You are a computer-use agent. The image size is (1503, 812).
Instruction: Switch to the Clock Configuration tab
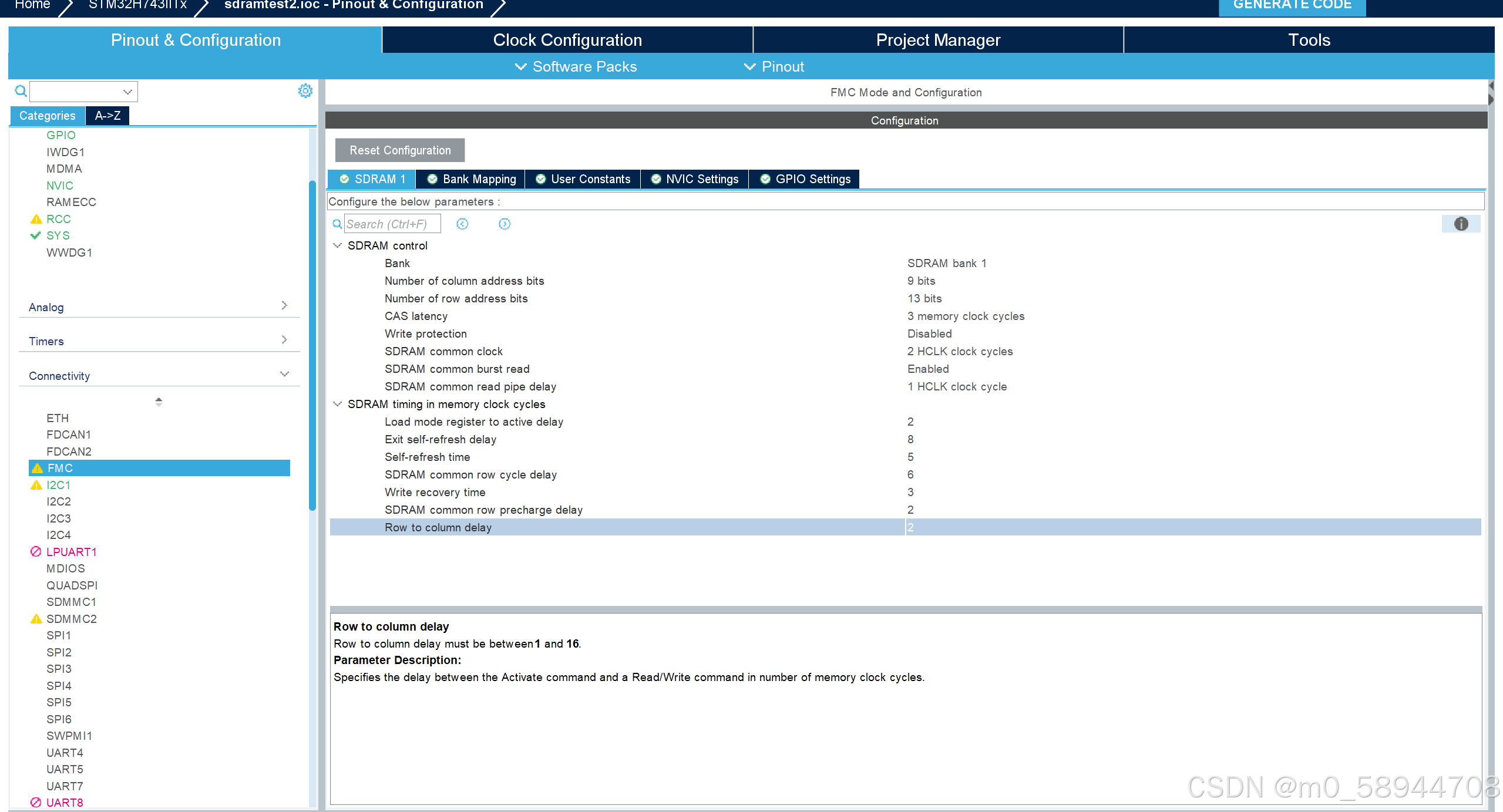pos(567,40)
